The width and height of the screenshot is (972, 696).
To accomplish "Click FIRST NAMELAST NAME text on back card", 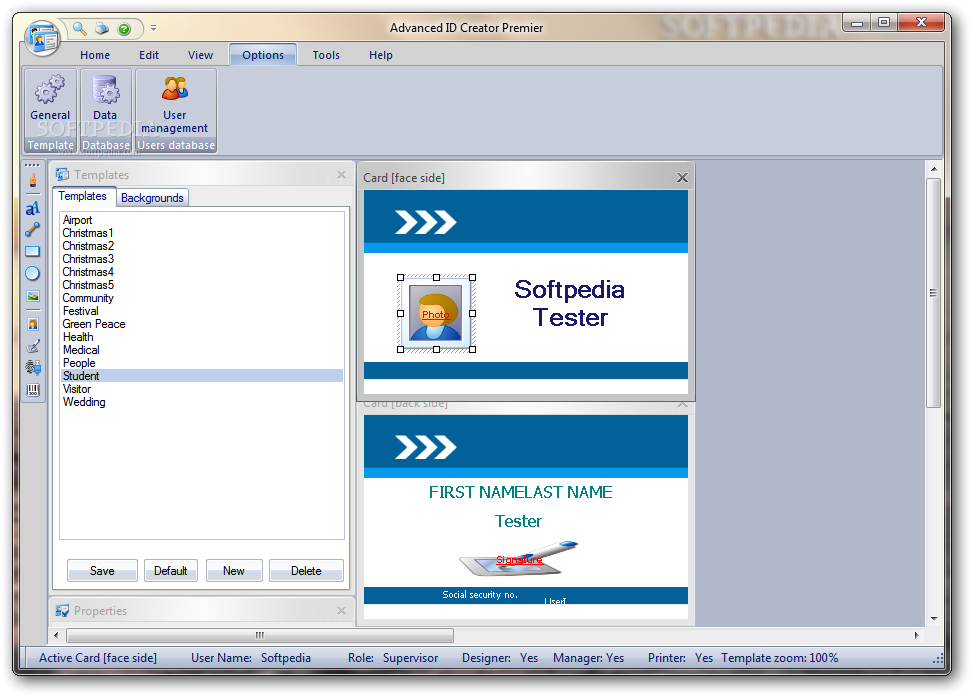I will [x=521, y=492].
